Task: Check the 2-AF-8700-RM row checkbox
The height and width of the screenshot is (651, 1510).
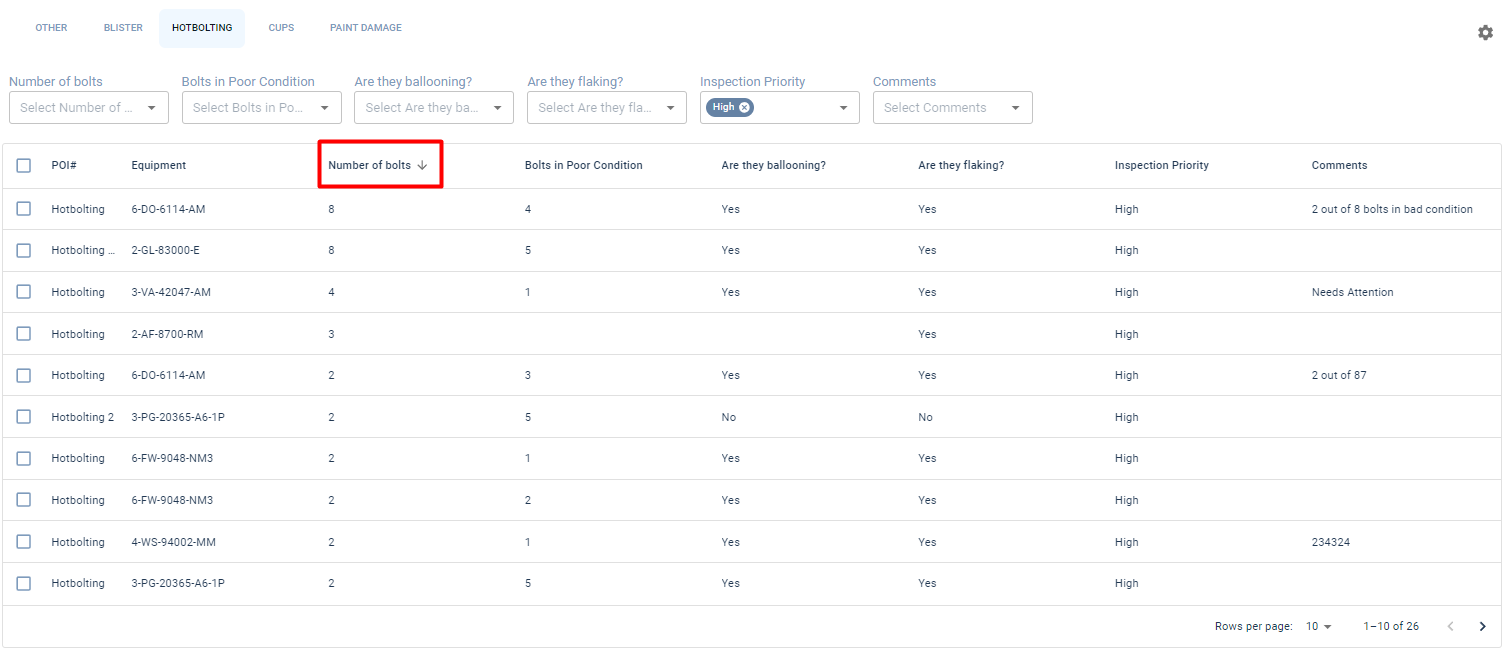Action: 24,334
